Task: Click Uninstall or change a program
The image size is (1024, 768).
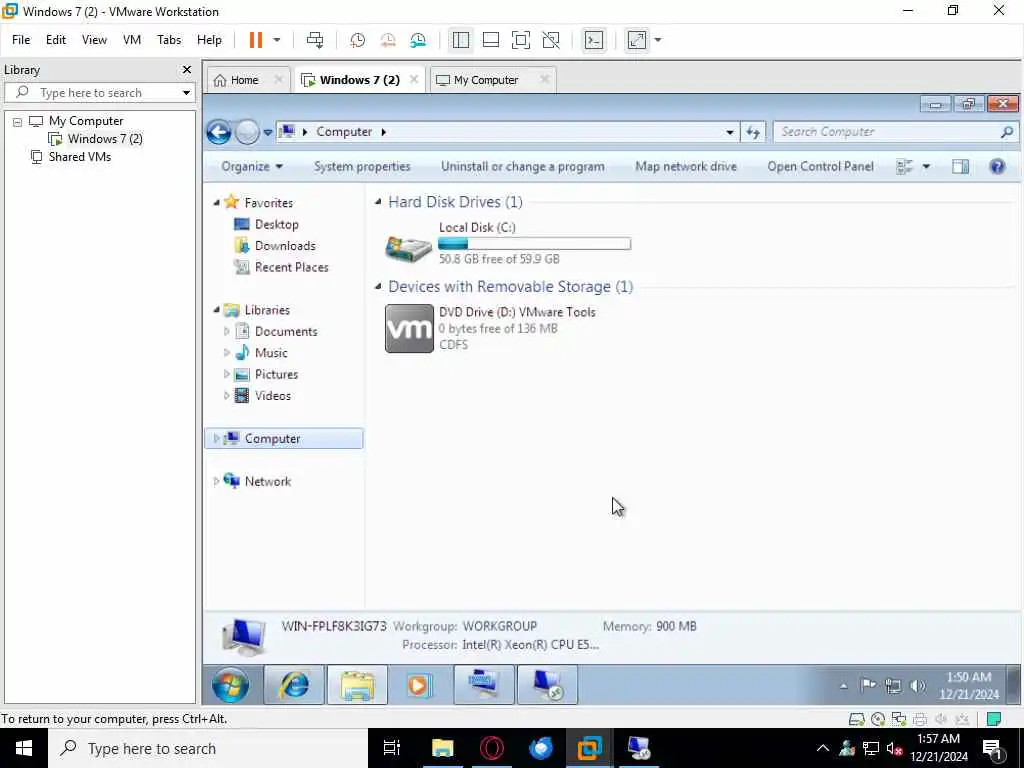Action: coord(522,167)
